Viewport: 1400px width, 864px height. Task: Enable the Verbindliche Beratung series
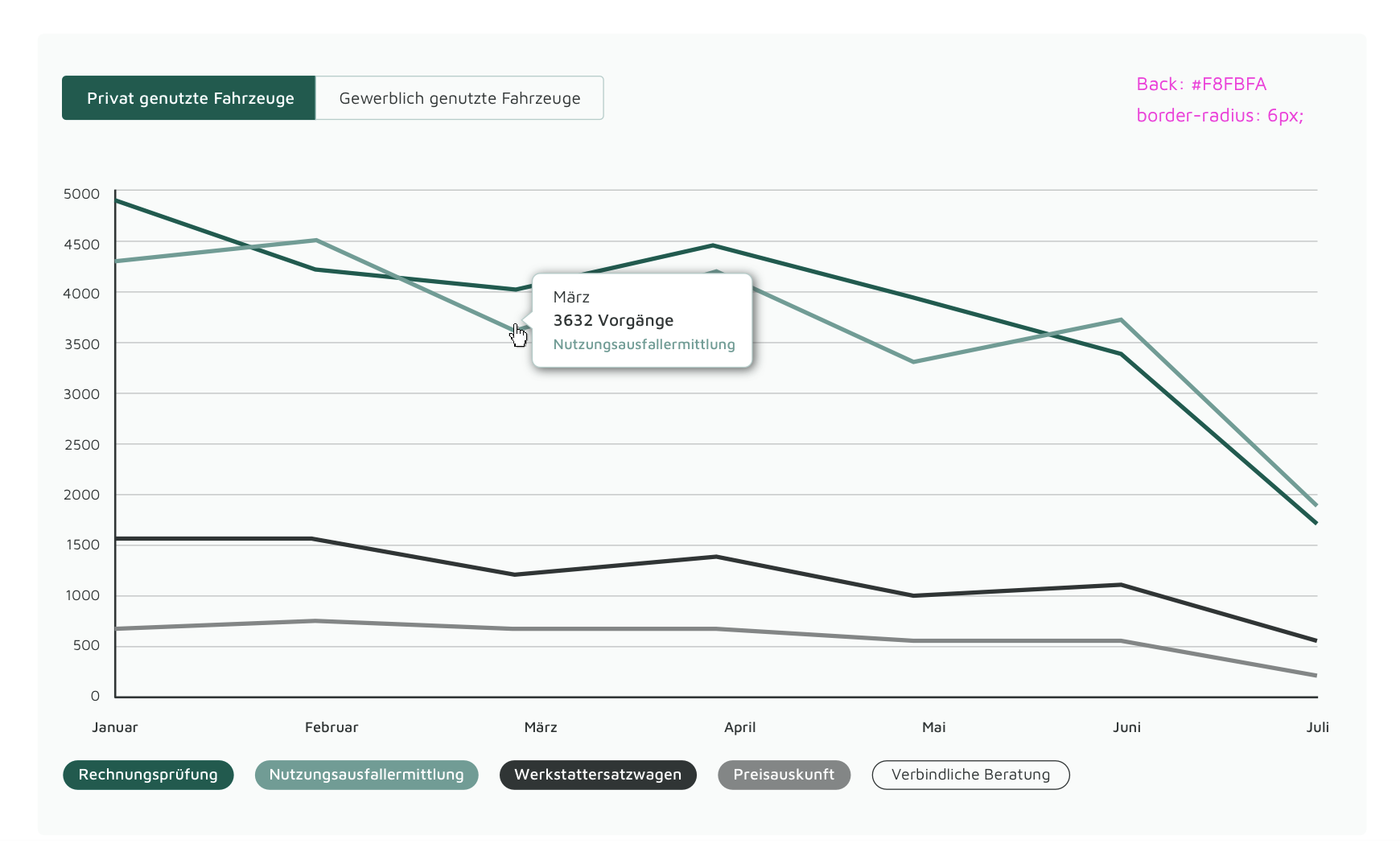(970, 775)
